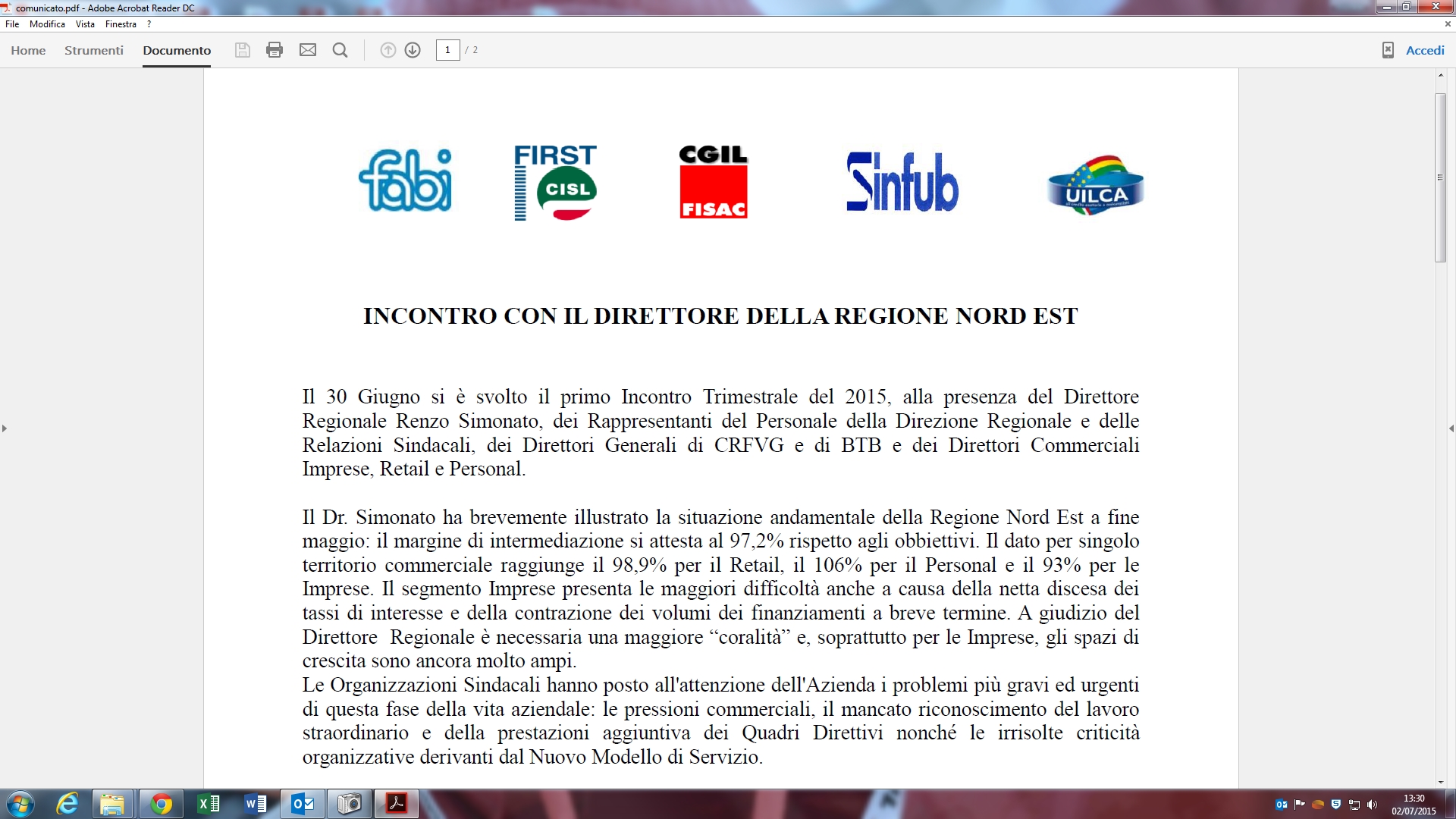Click the text "Le Organizzazioni Sindacali"
This screenshot has height=819, width=1456.
(x=421, y=685)
